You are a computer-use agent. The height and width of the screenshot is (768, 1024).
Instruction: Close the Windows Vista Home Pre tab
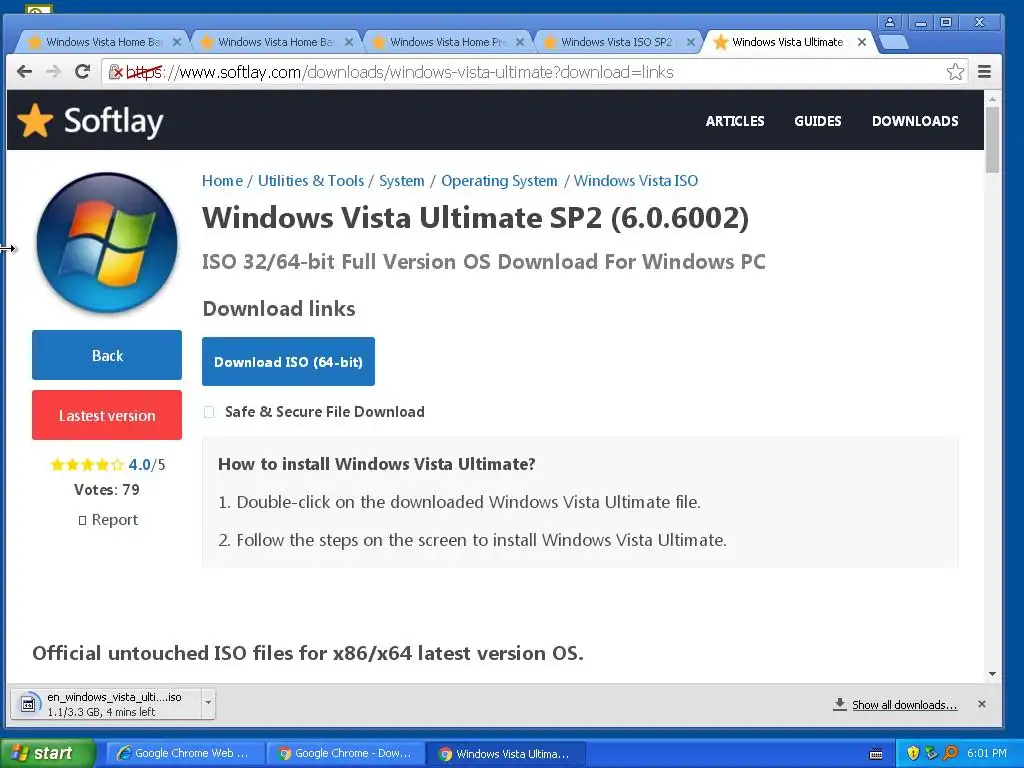(x=520, y=42)
